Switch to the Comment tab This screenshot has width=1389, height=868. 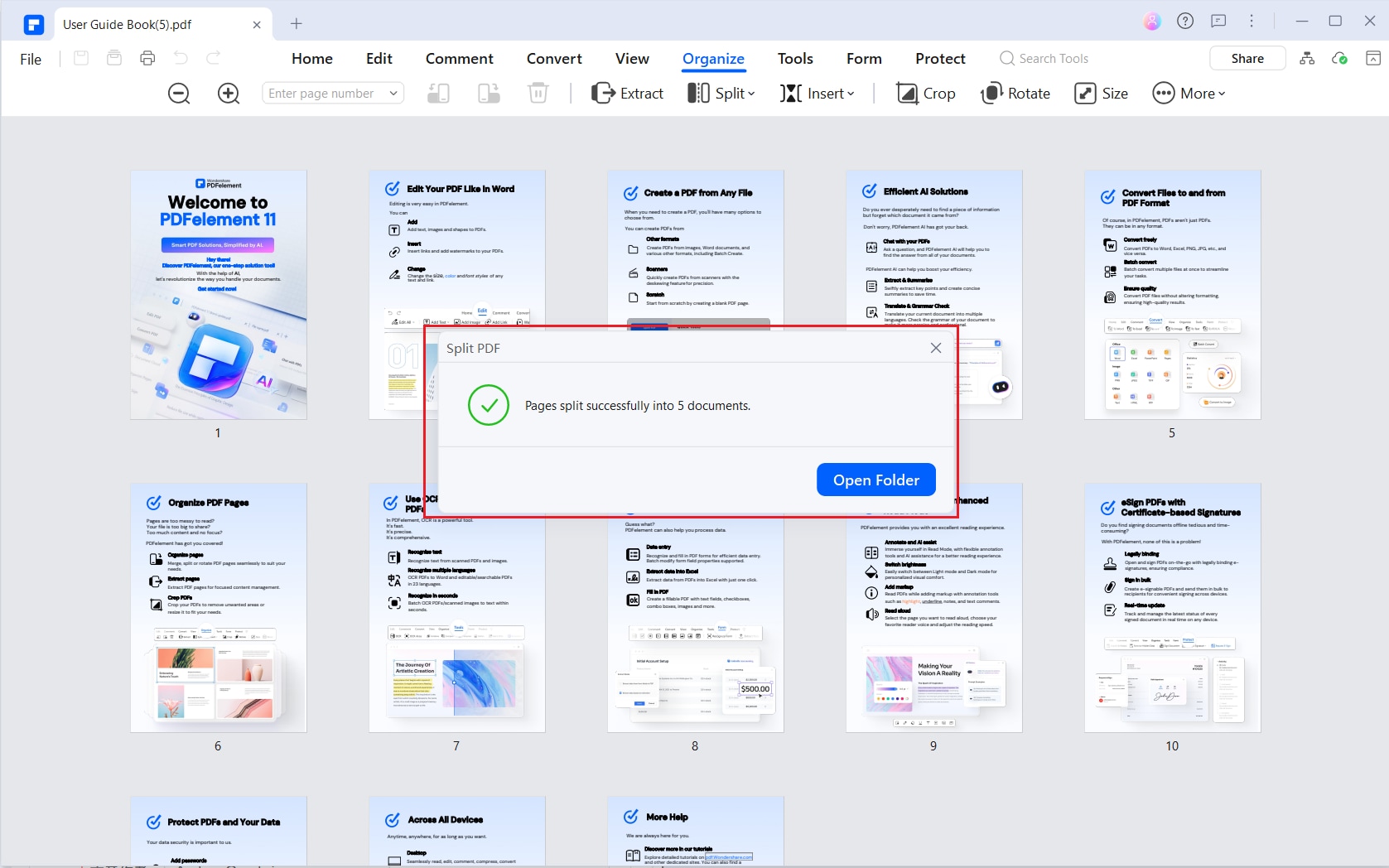coord(460,59)
